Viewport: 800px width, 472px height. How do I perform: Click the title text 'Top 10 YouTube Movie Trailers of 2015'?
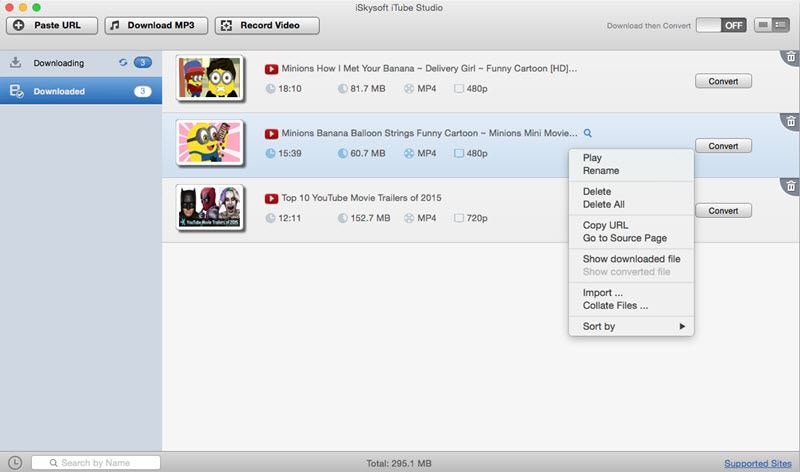coord(361,198)
